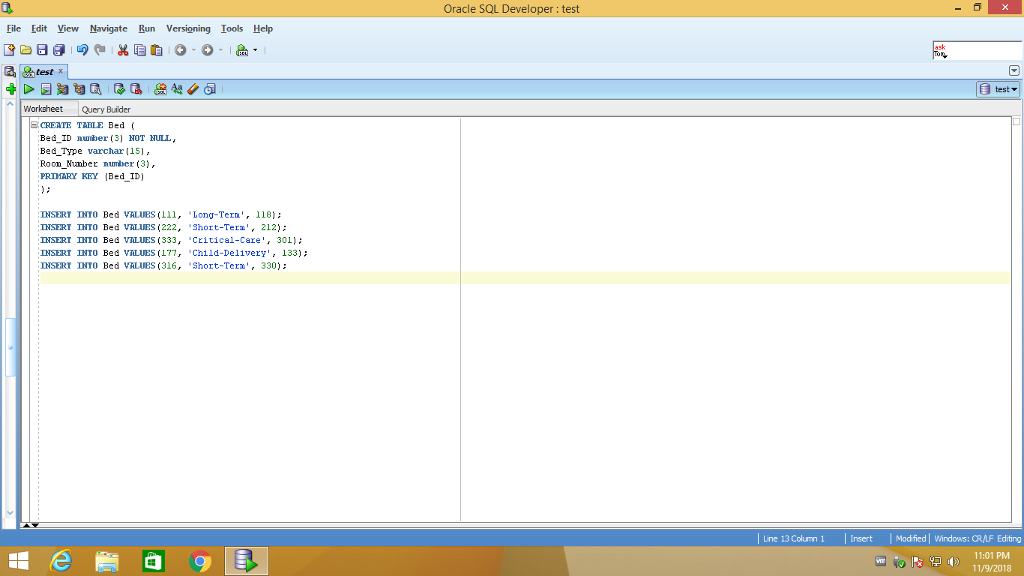This screenshot has width=1024, height=576.
Task: Clear the worksheet with the eraser icon
Action: point(192,89)
